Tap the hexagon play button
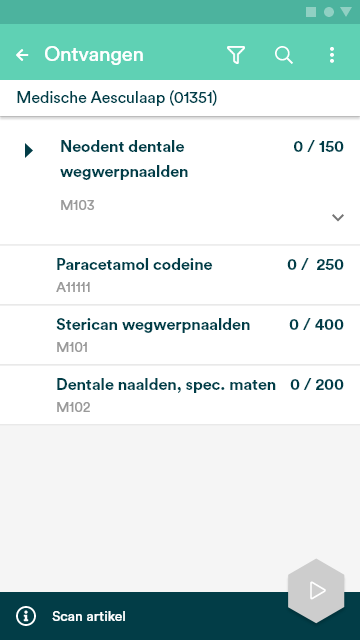 tap(316, 591)
